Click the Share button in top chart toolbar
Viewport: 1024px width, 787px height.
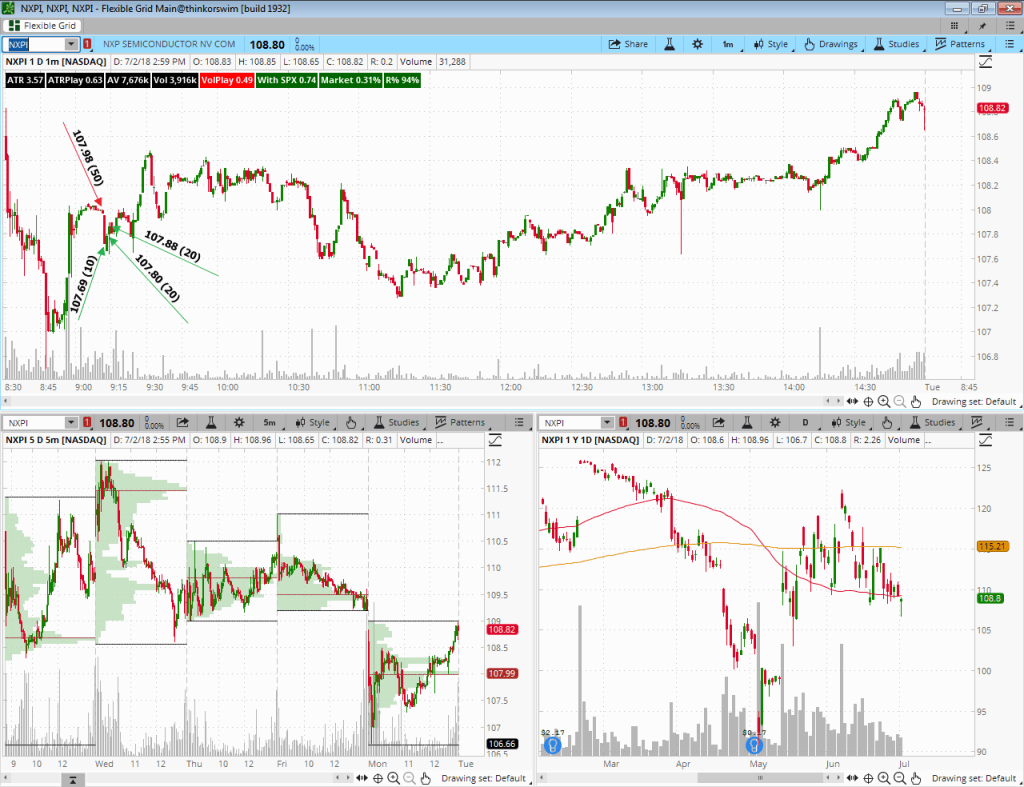click(x=628, y=44)
